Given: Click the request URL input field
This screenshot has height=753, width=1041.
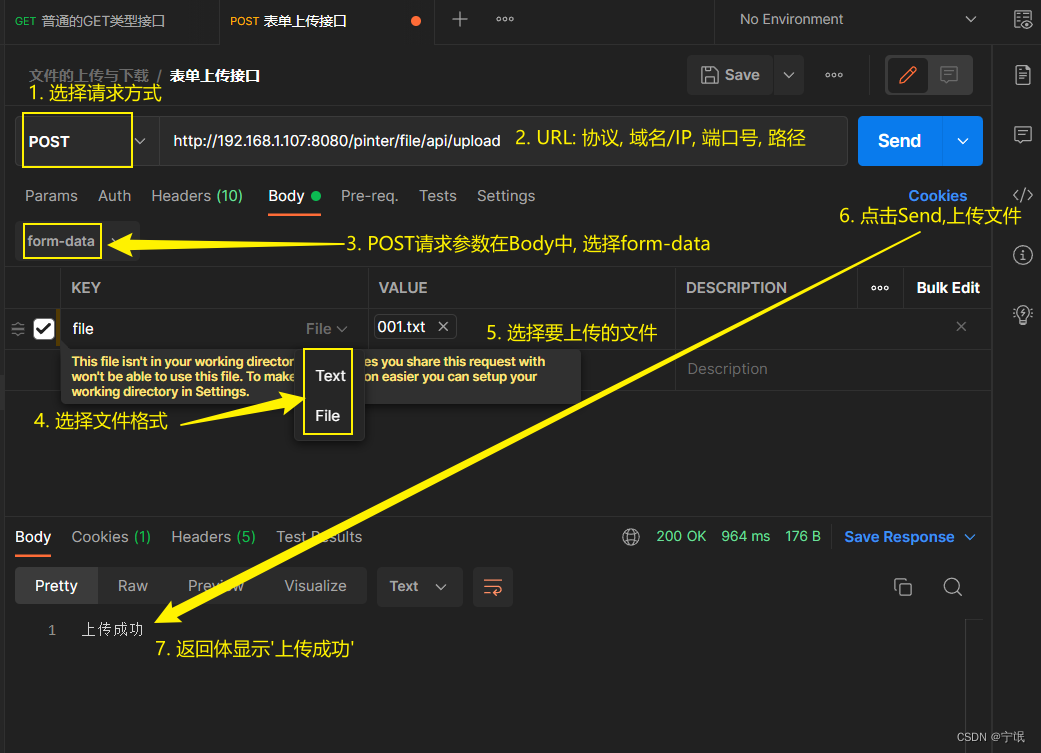Looking at the screenshot, I should (x=337, y=141).
